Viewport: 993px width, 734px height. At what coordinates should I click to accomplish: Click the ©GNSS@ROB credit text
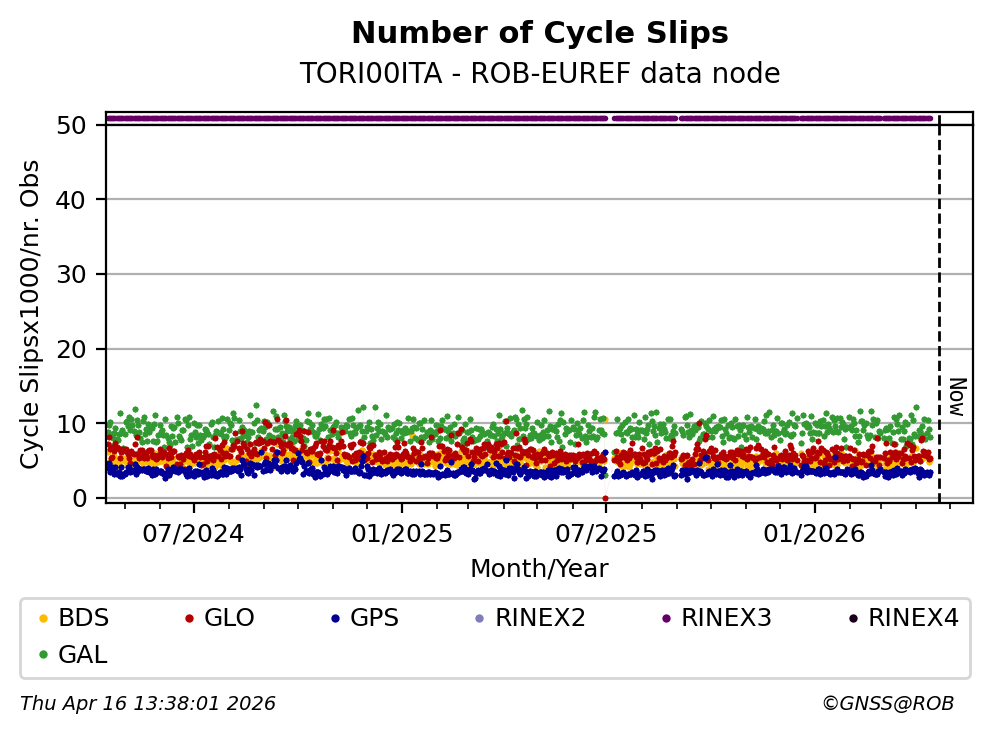[x=888, y=704]
